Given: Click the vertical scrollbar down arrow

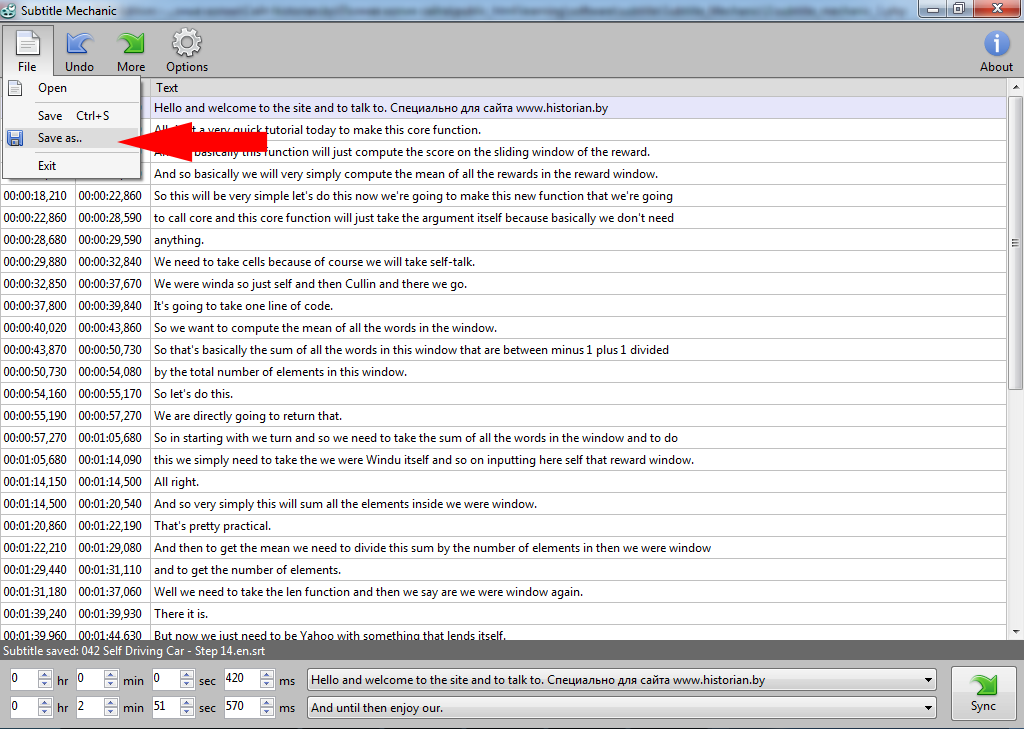Looking at the screenshot, I should (x=1016, y=632).
